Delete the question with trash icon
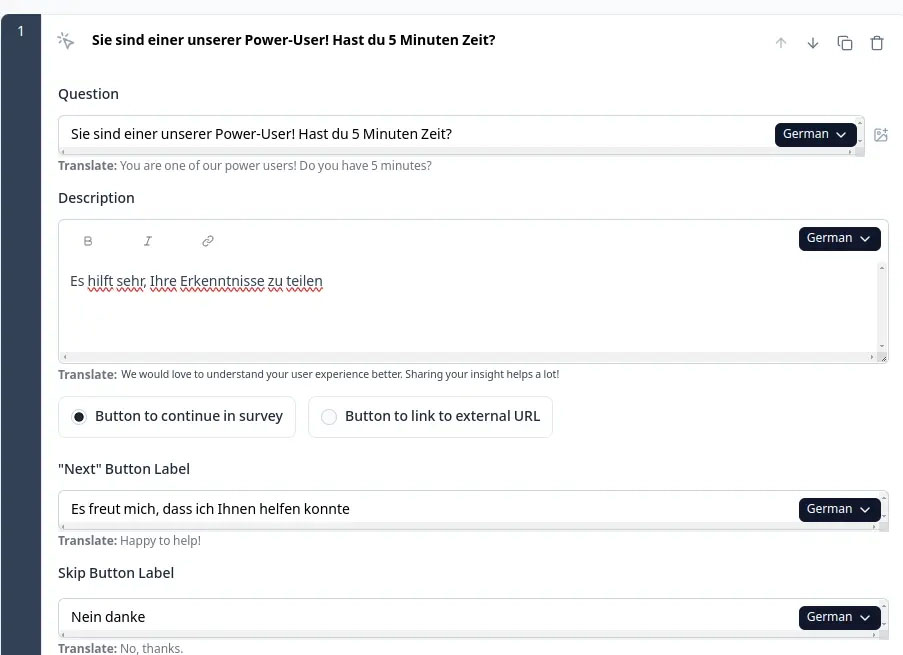The width and height of the screenshot is (903, 655). 877,43
